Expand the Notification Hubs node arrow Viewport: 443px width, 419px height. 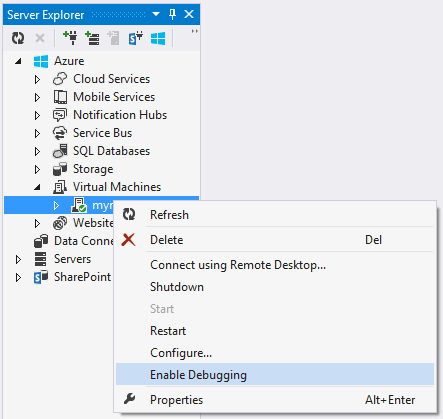point(37,115)
